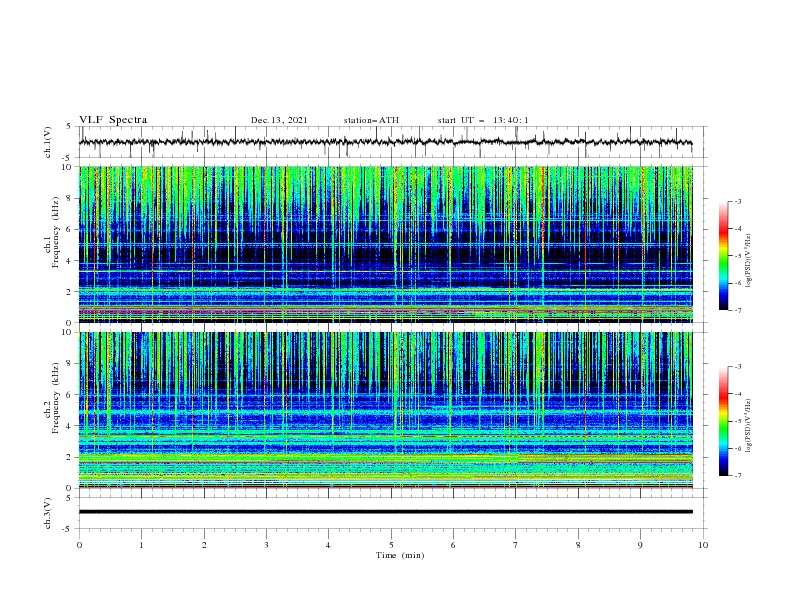Viewport: 792px width, 612px height.
Task: Click the time axis tick label "5"
Action: (x=391, y=545)
